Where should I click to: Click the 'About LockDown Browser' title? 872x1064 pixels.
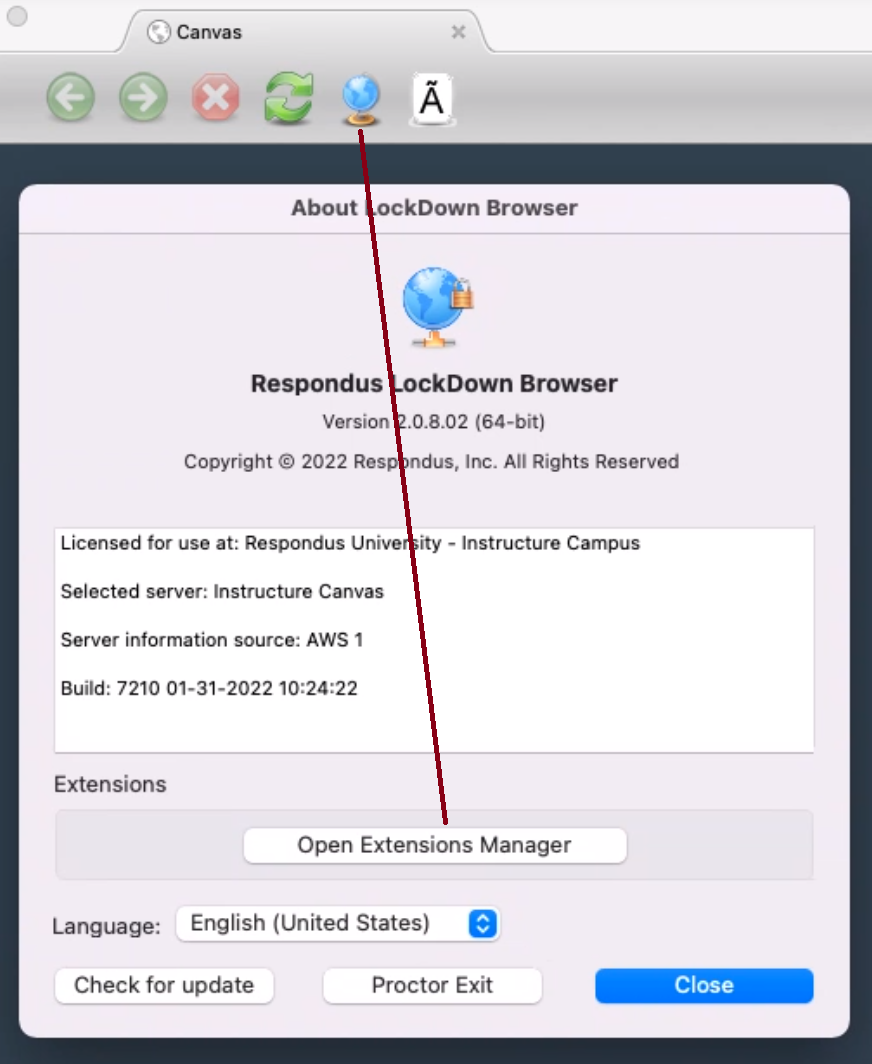434,208
